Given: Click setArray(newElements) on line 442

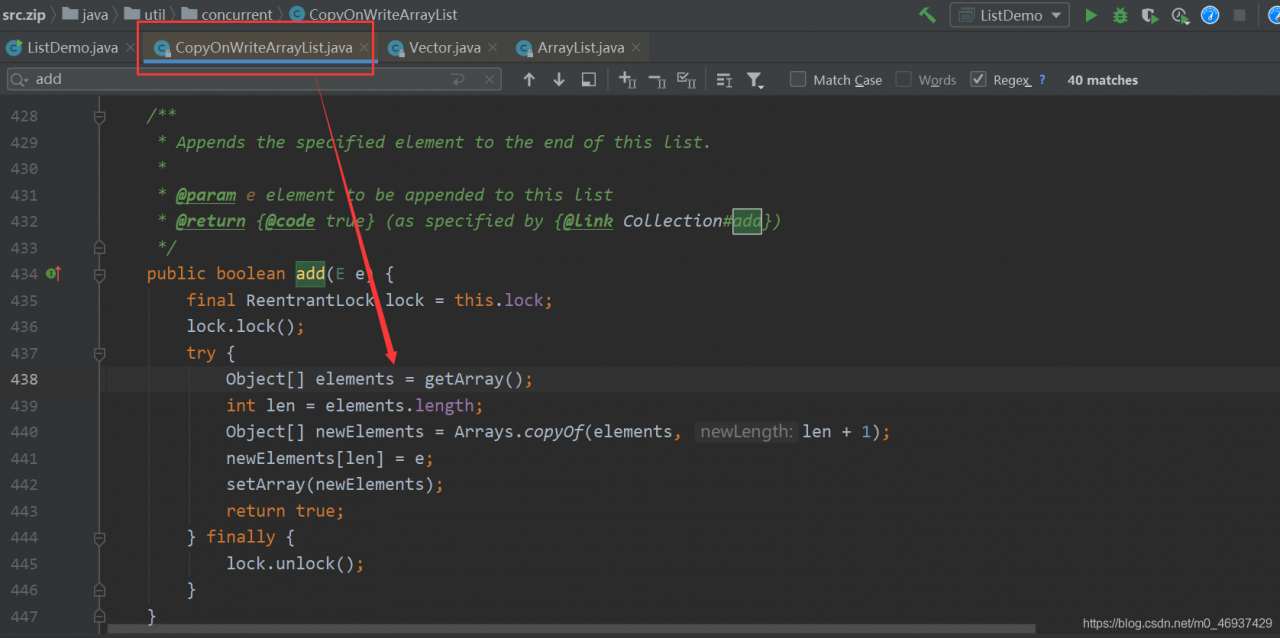Looking at the screenshot, I should (330, 484).
